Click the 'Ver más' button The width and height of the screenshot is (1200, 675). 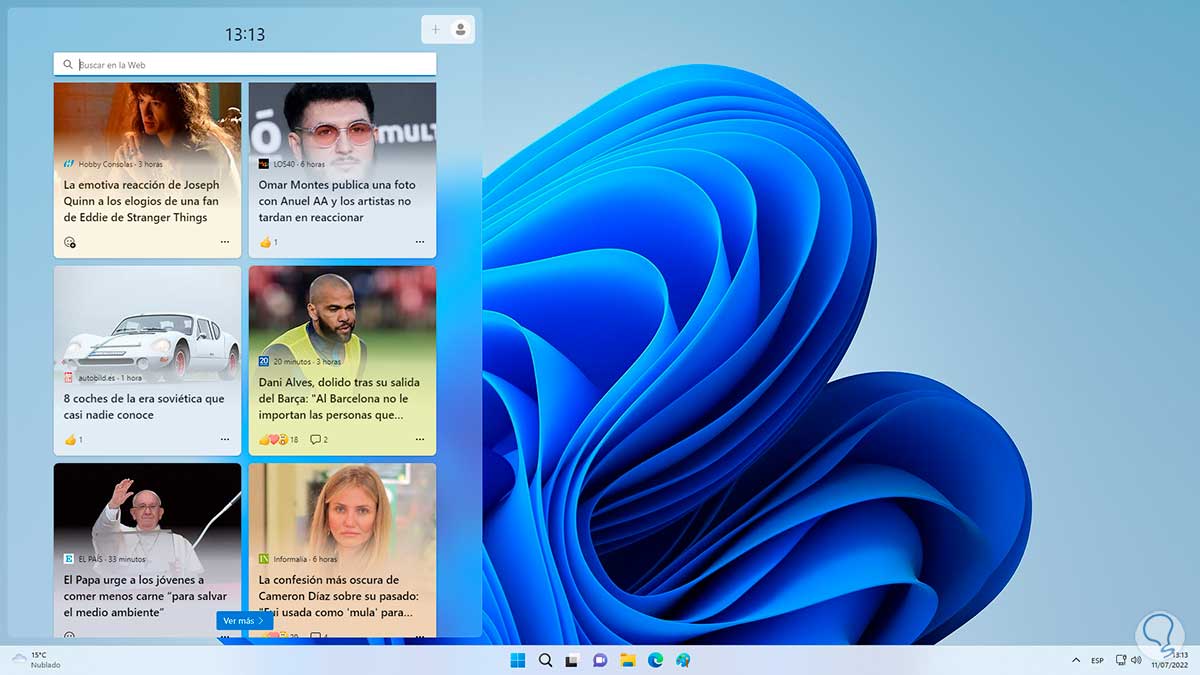click(244, 621)
